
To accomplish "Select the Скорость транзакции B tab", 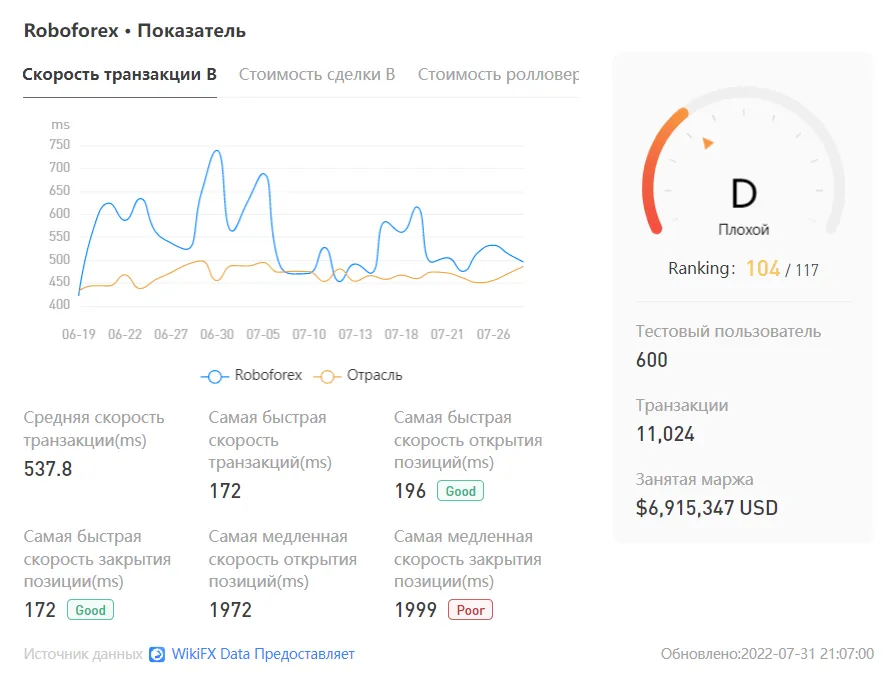I will (x=119, y=75).
